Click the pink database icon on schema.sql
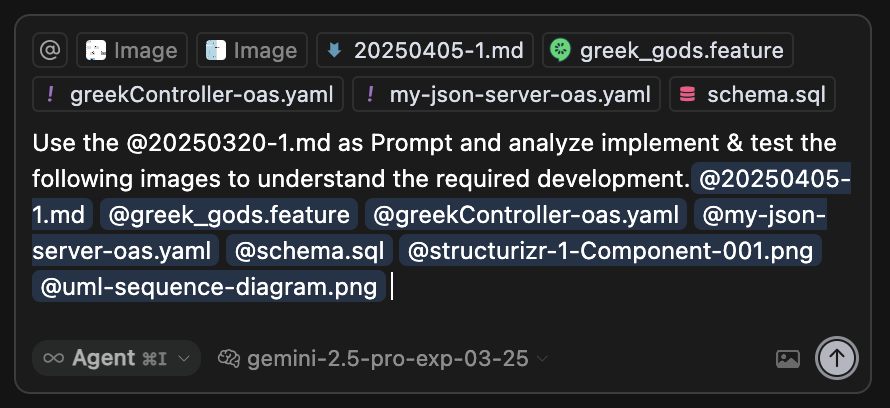The image size is (890, 408). 687,94
